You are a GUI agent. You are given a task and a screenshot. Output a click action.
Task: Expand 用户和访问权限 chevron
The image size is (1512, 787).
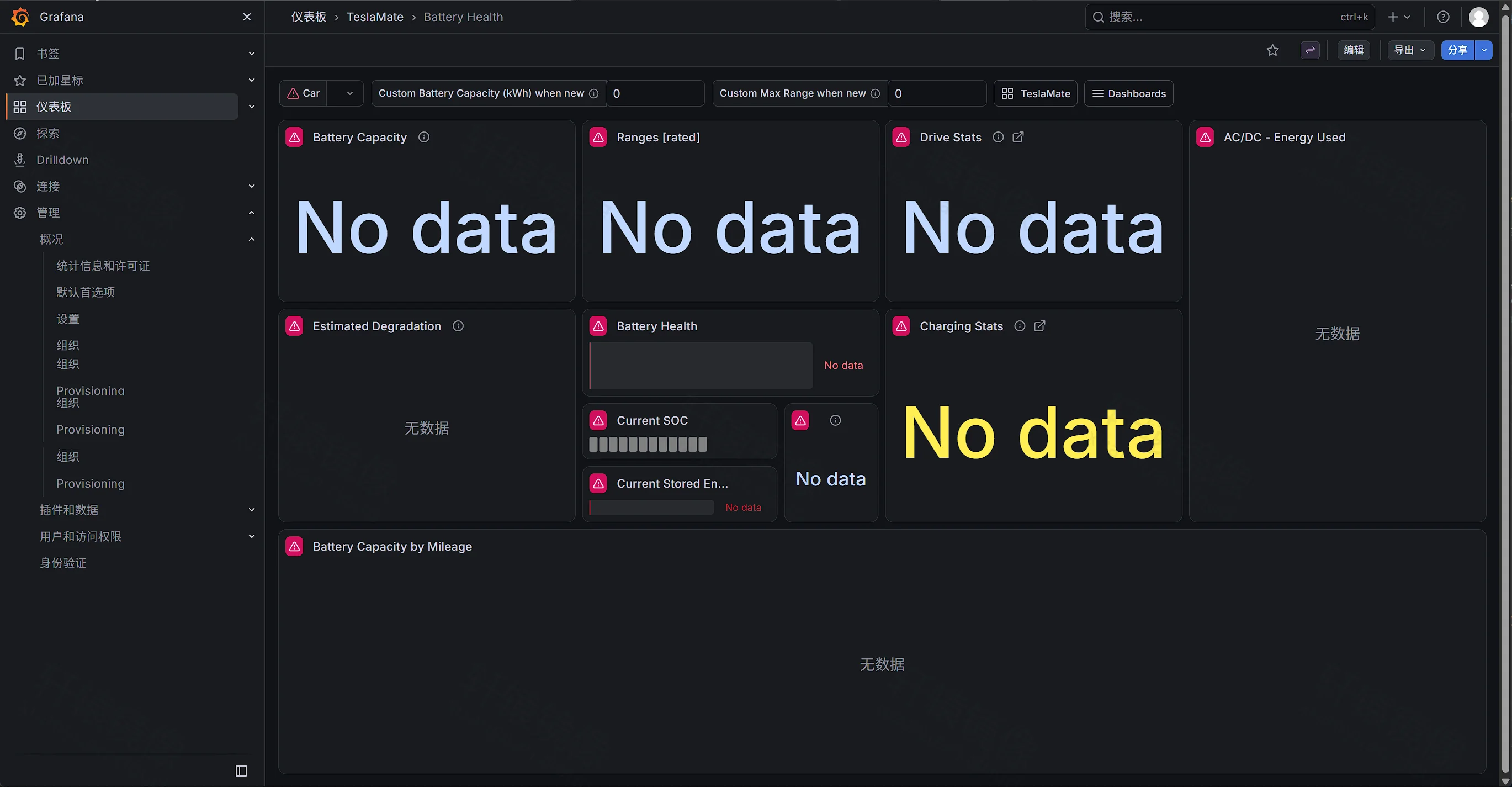point(252,536)
